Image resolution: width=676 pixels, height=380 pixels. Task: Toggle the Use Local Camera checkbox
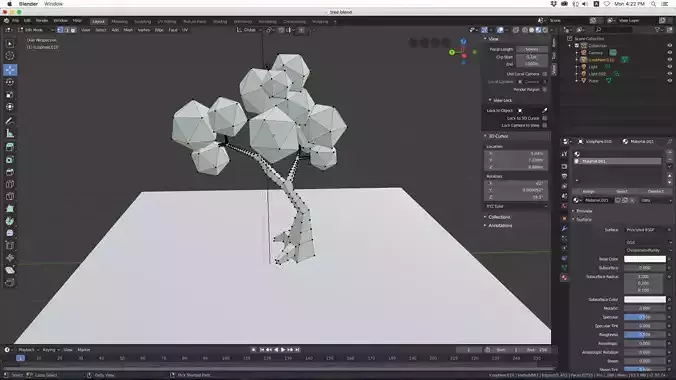545,74
